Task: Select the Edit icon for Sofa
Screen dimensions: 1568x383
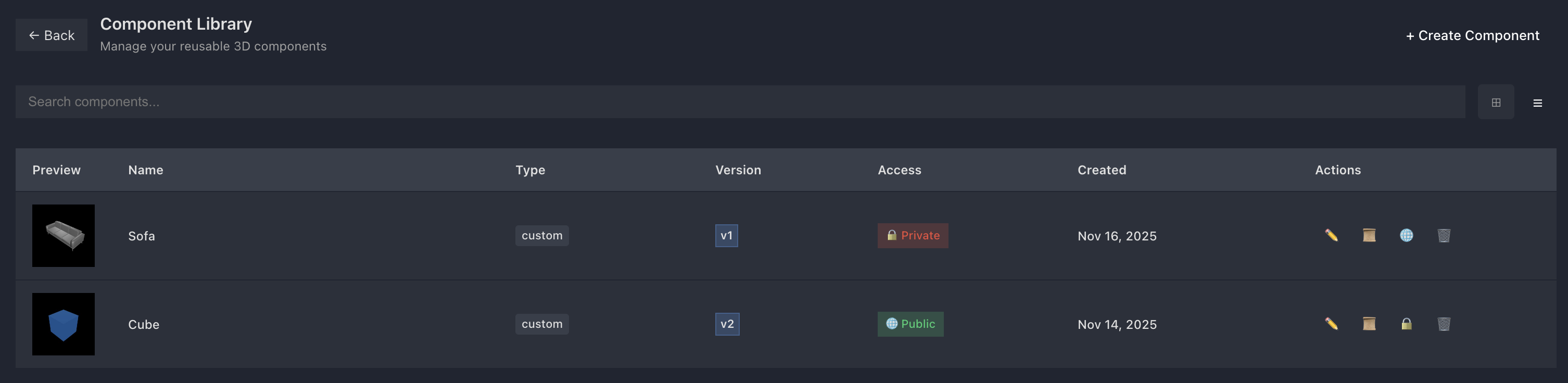Action: coord(1330,236)
